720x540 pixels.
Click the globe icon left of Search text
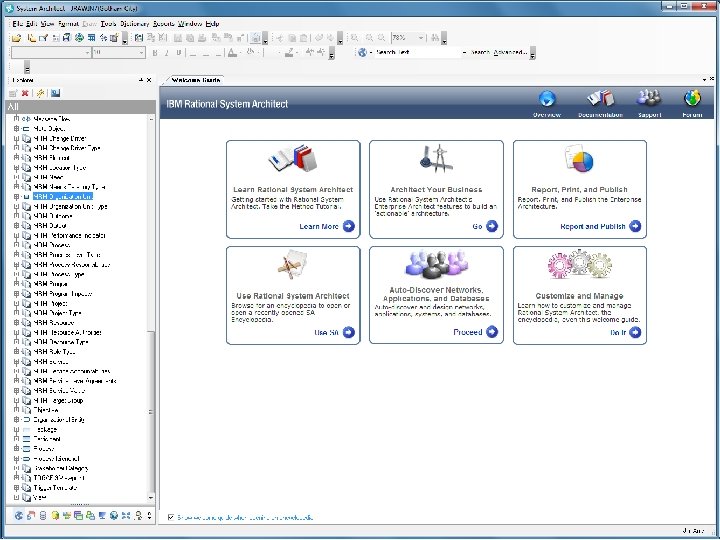[x=363, y=52]
